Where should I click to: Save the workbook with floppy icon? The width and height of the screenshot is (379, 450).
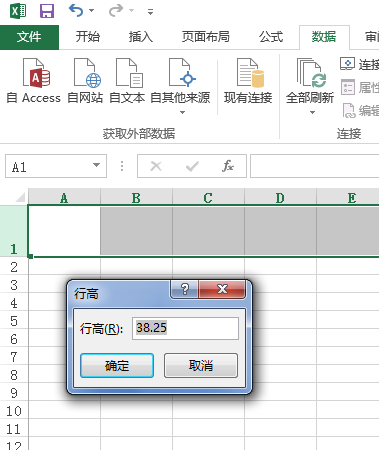pos(47,11)
